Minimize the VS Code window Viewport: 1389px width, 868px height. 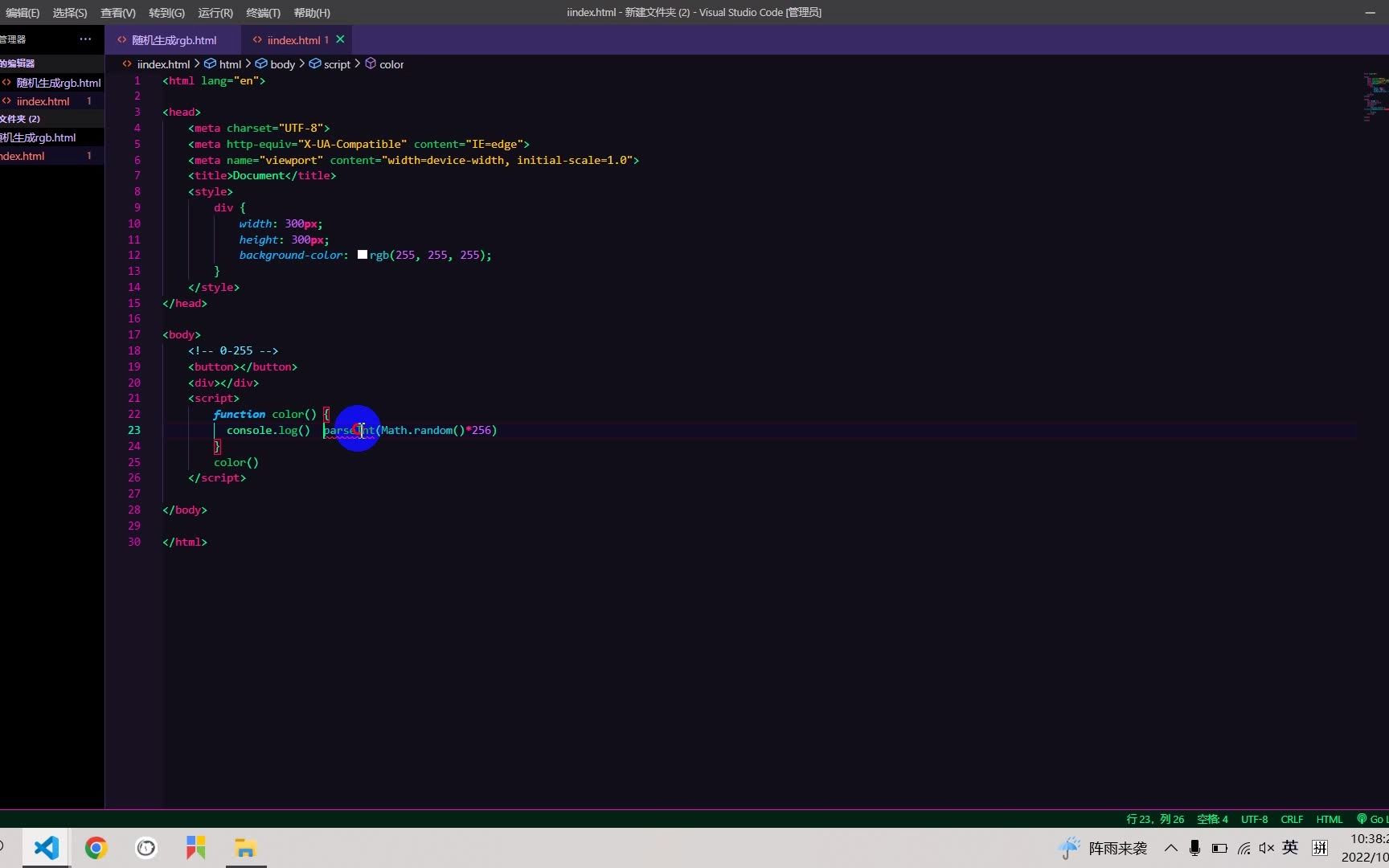click(1370, 12)
